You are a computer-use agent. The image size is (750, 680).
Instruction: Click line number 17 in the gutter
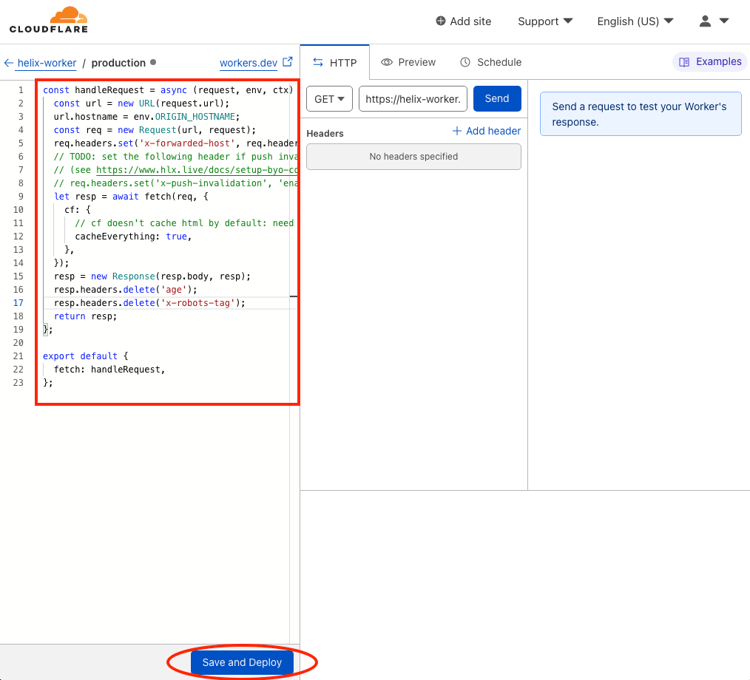tap(18, 303)
